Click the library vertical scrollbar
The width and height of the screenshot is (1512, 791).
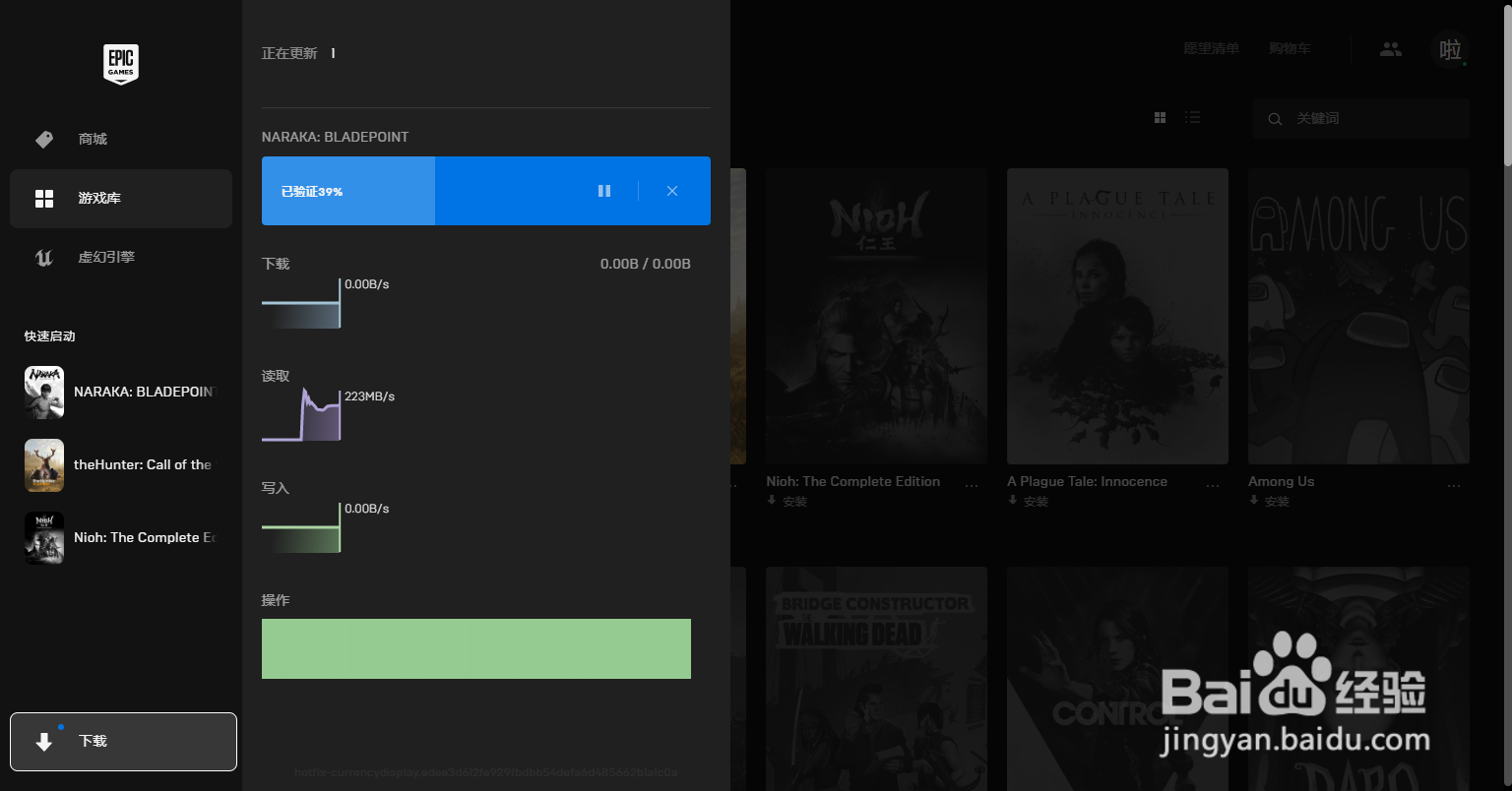1507,84
